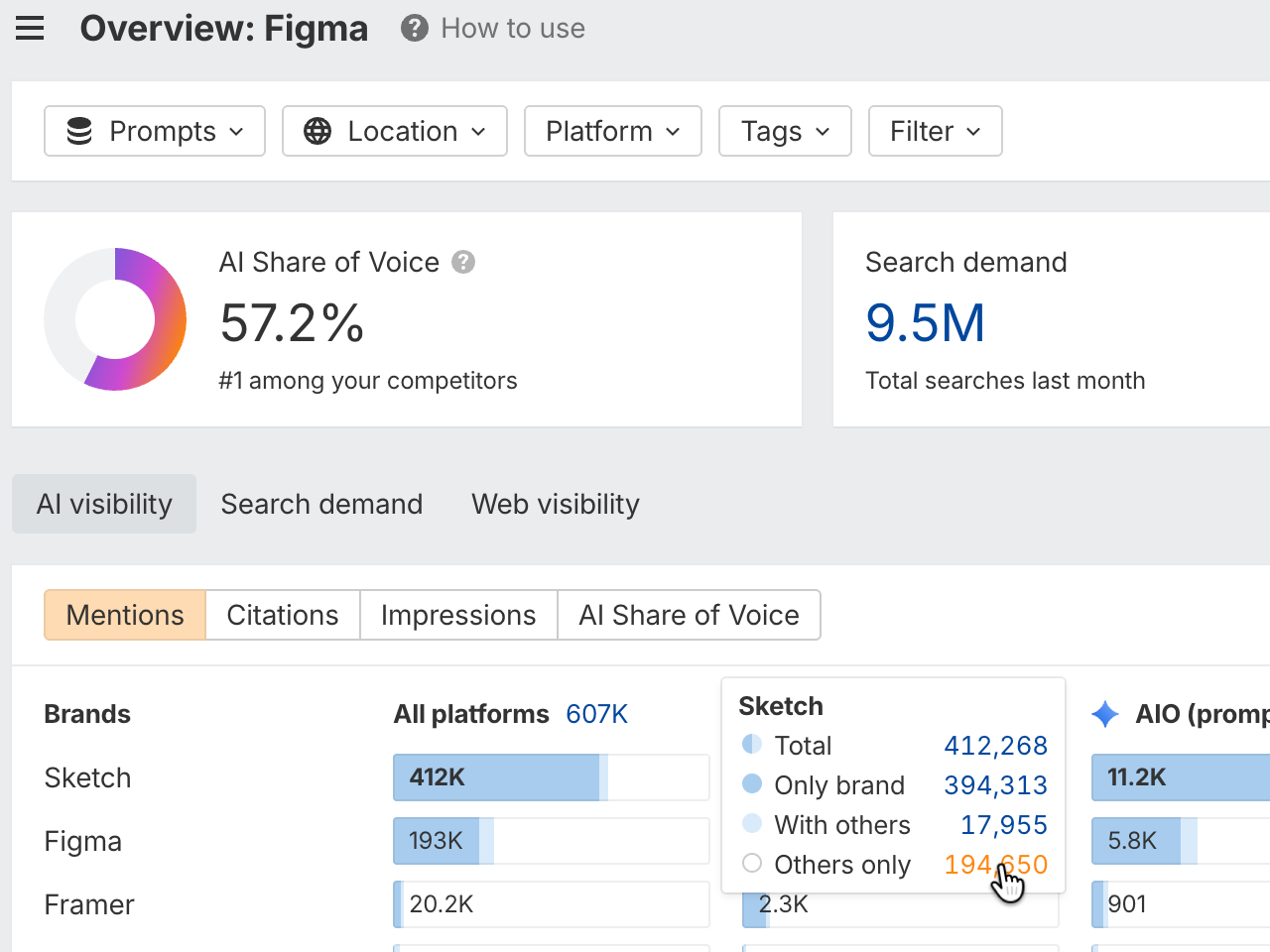Click the With others light circle icon

(752, 824)
